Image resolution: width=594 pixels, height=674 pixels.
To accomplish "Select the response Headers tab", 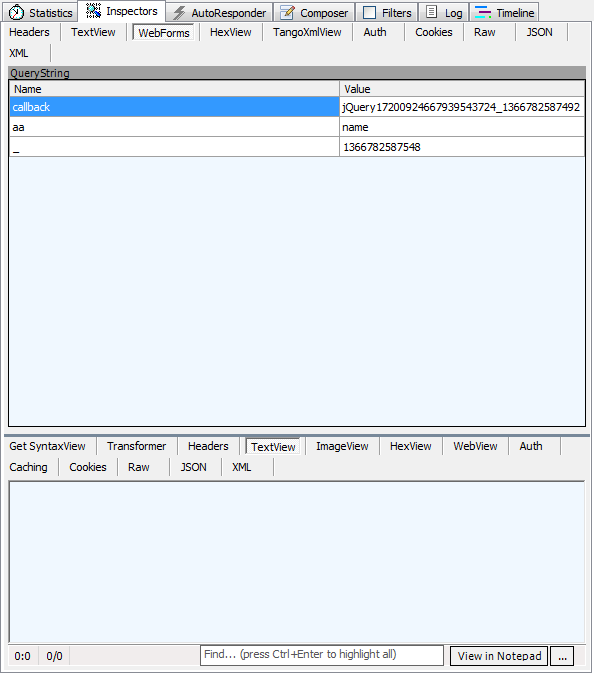I will [208, 446].
